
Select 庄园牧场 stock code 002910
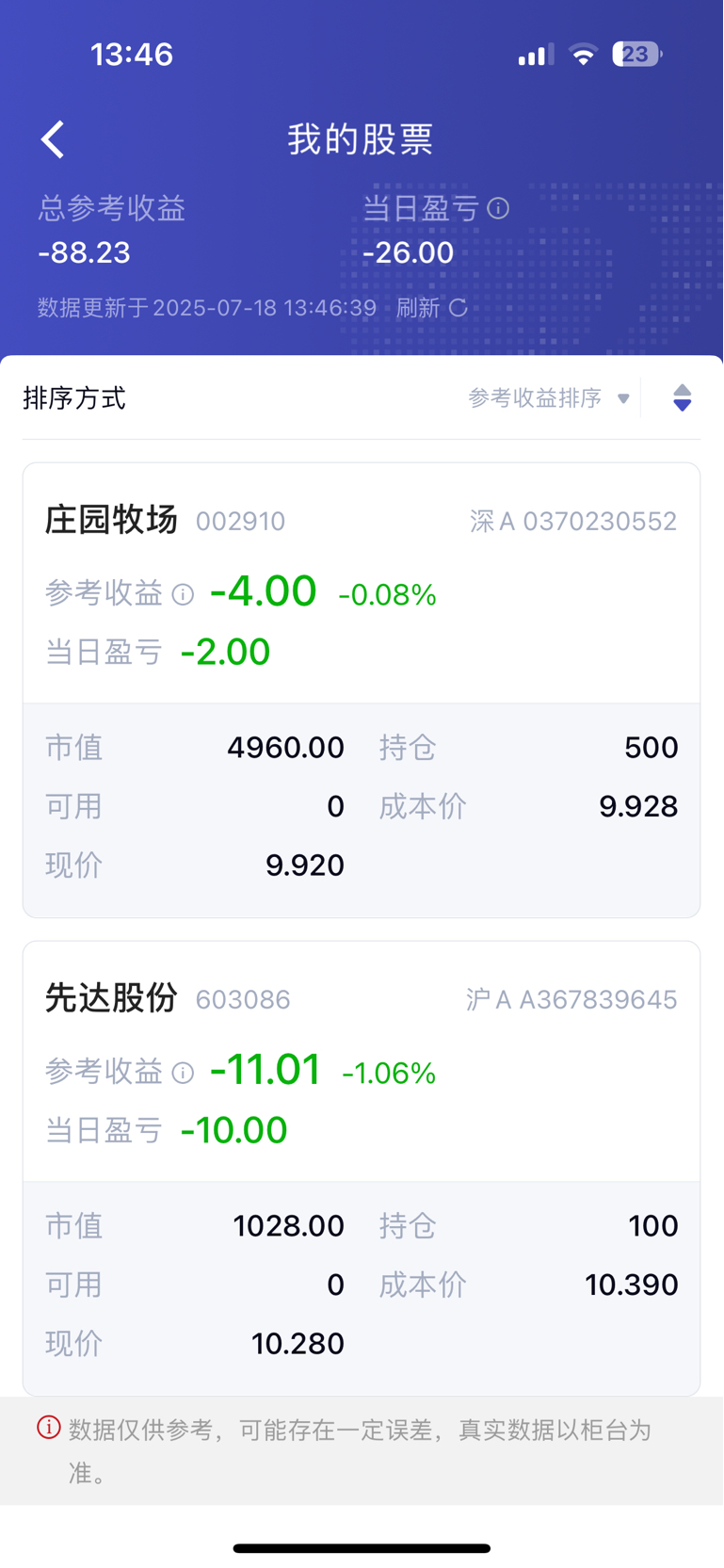(240, 522)
